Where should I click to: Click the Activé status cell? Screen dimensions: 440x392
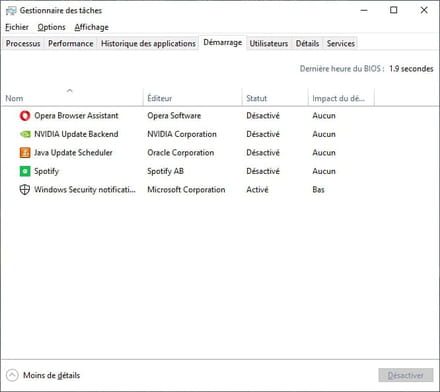click(257, 190)
